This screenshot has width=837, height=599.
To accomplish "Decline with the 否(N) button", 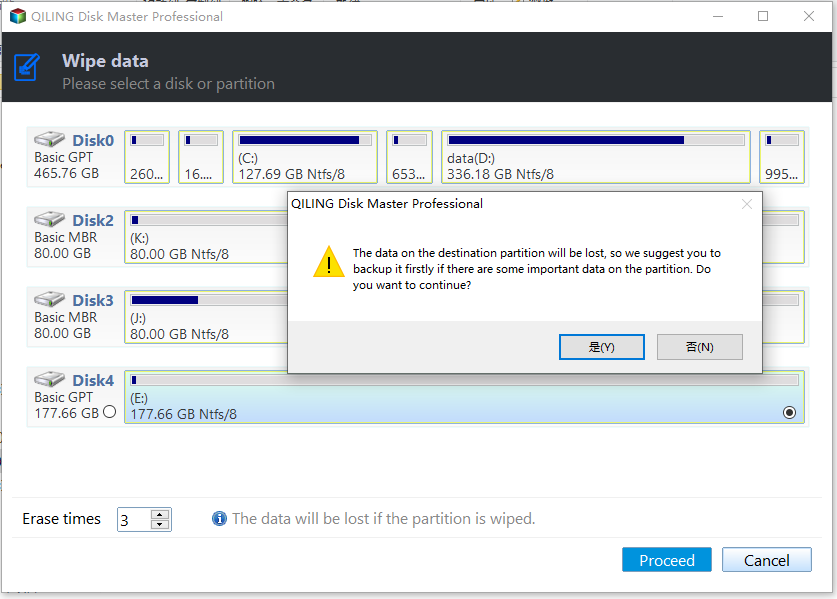I will 699,347.
